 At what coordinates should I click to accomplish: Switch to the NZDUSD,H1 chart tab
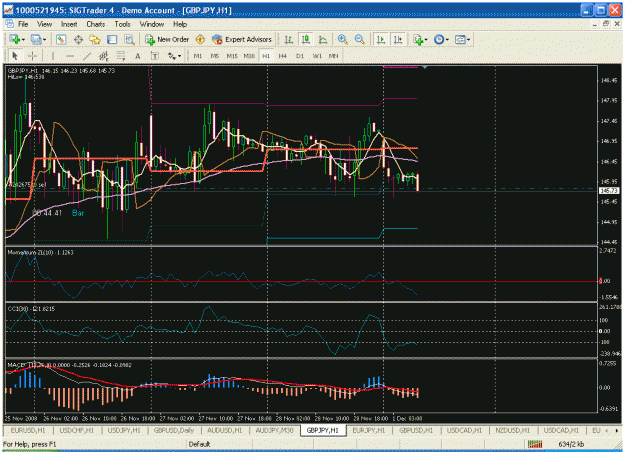click(513, 430)
